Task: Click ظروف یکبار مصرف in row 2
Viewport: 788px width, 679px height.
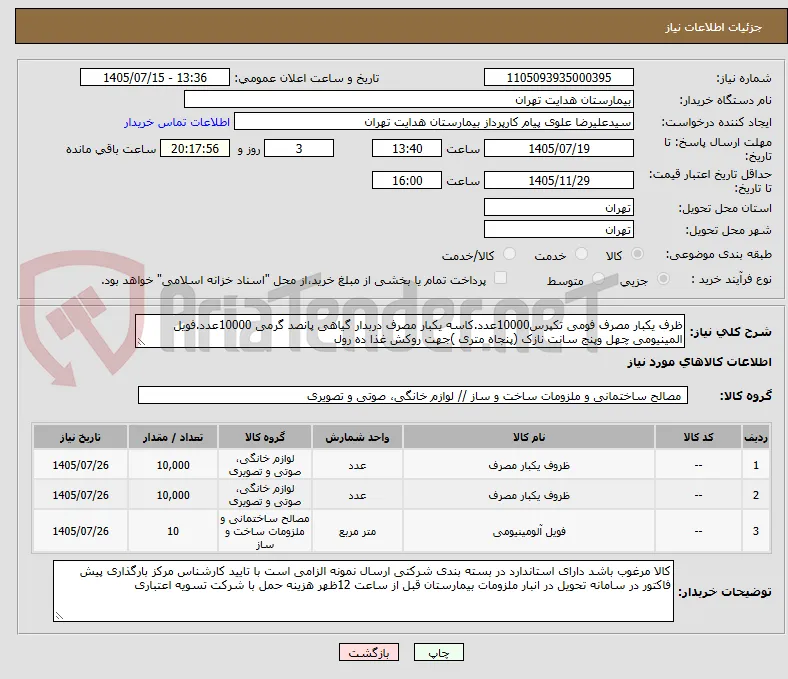Action: (x=529, y=496)
